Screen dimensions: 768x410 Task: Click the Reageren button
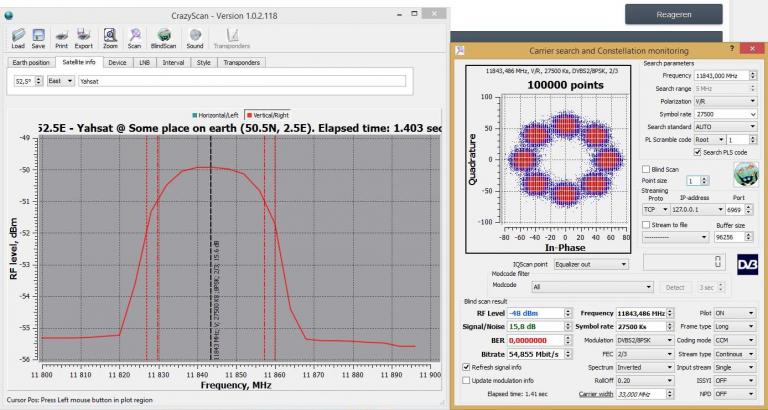pyautogui.click(x=673, y=14)
